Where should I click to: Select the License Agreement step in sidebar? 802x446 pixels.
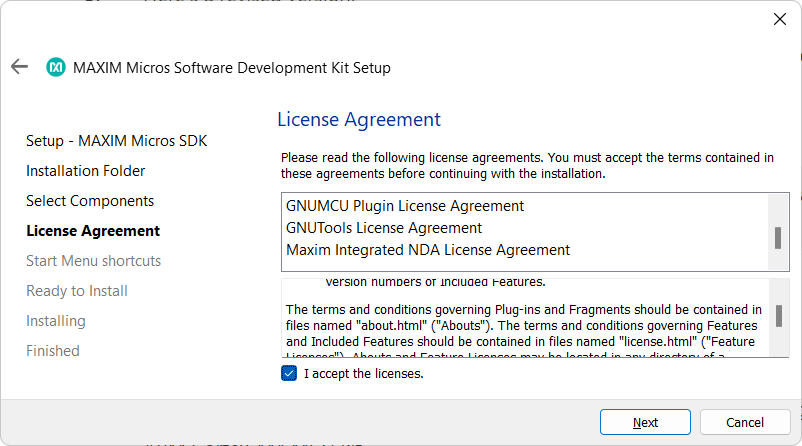[93, 231]
